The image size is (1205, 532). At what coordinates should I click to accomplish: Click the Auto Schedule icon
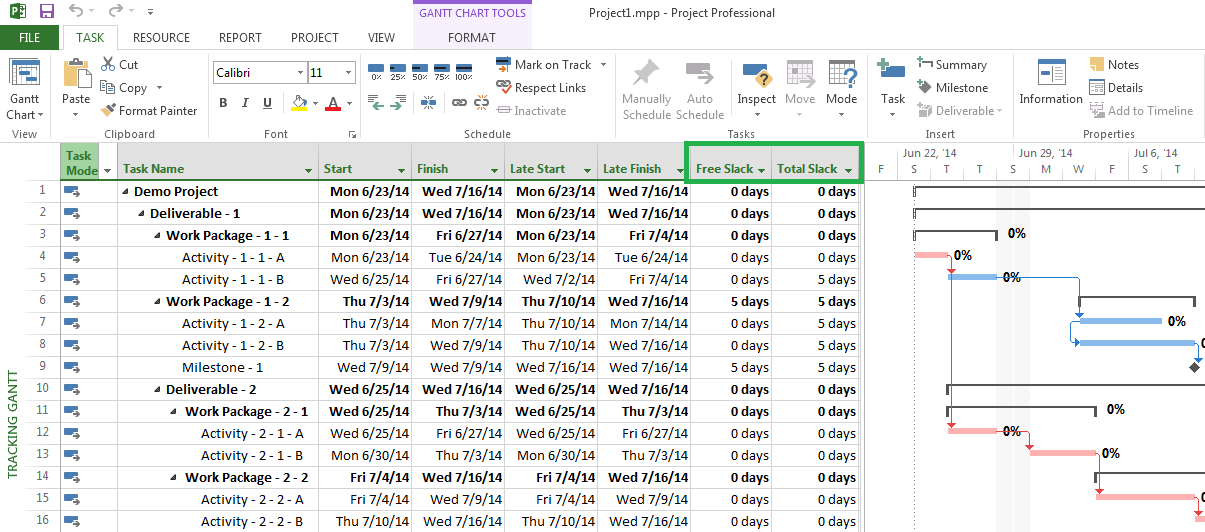[x=700, y=74]
